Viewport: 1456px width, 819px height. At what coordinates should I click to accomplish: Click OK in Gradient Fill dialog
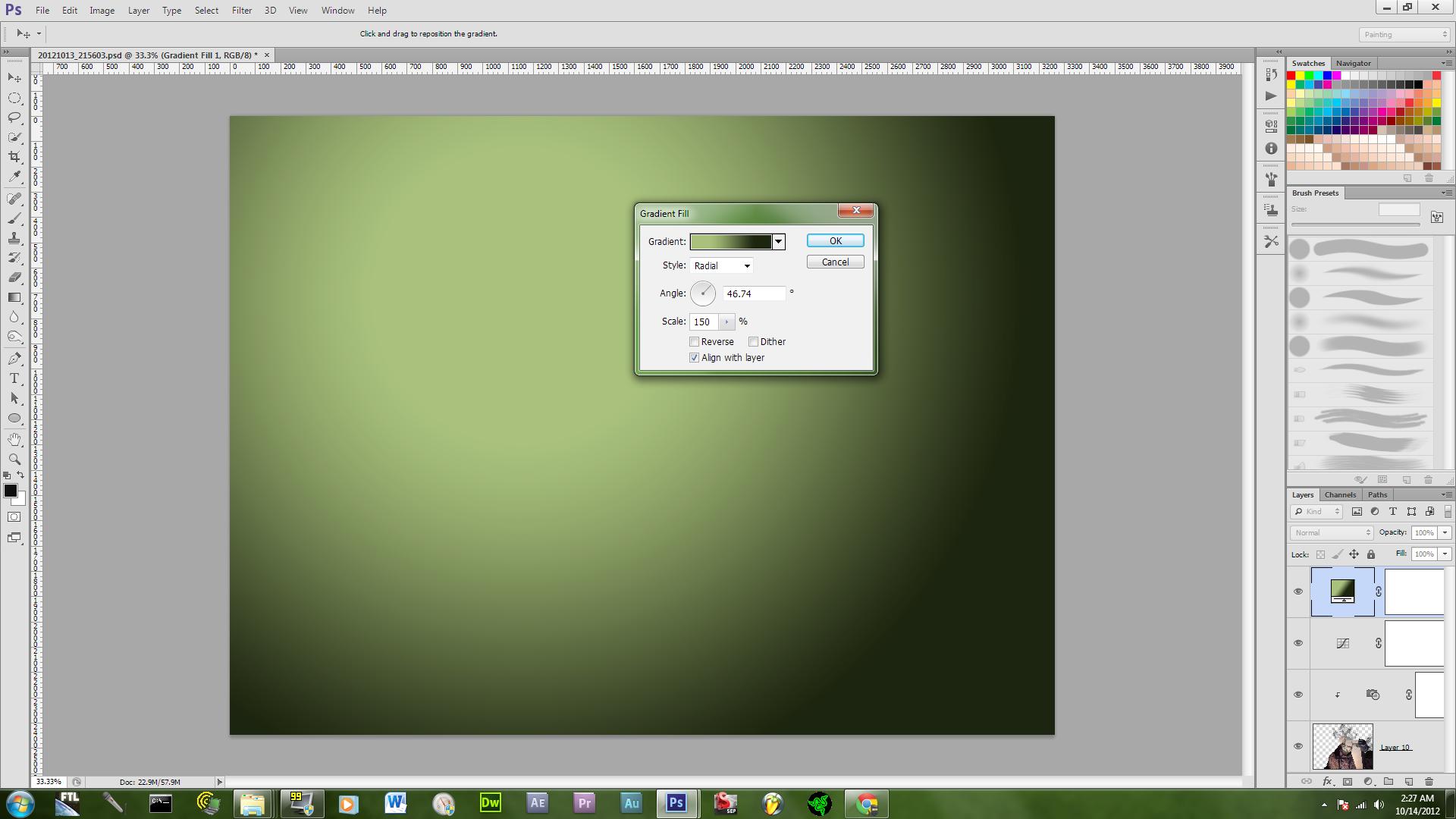point(835,240)
